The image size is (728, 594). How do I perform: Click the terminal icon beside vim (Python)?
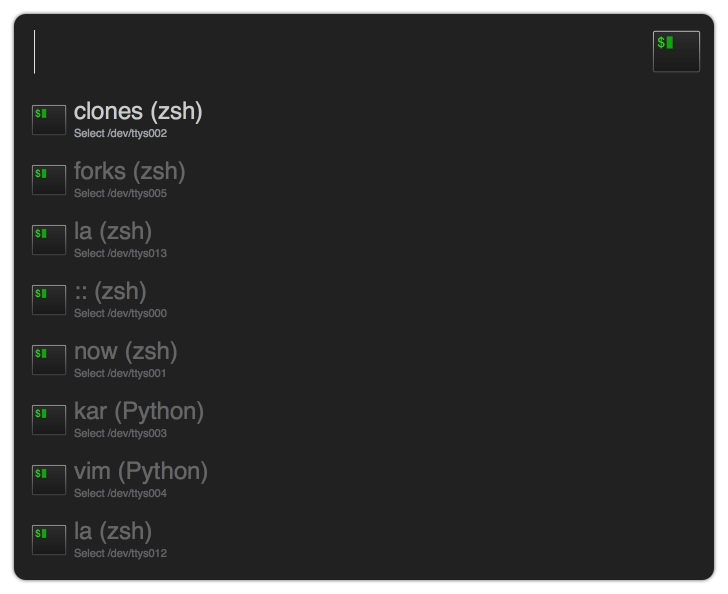[x=49, y=480]
